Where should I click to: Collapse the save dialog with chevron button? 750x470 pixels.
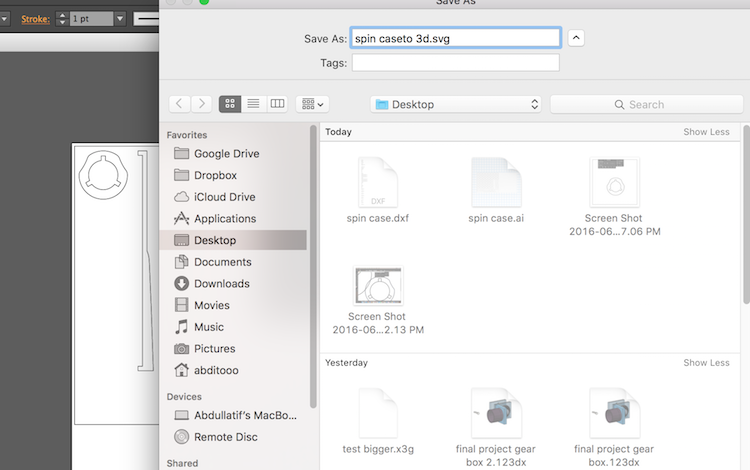576,38
